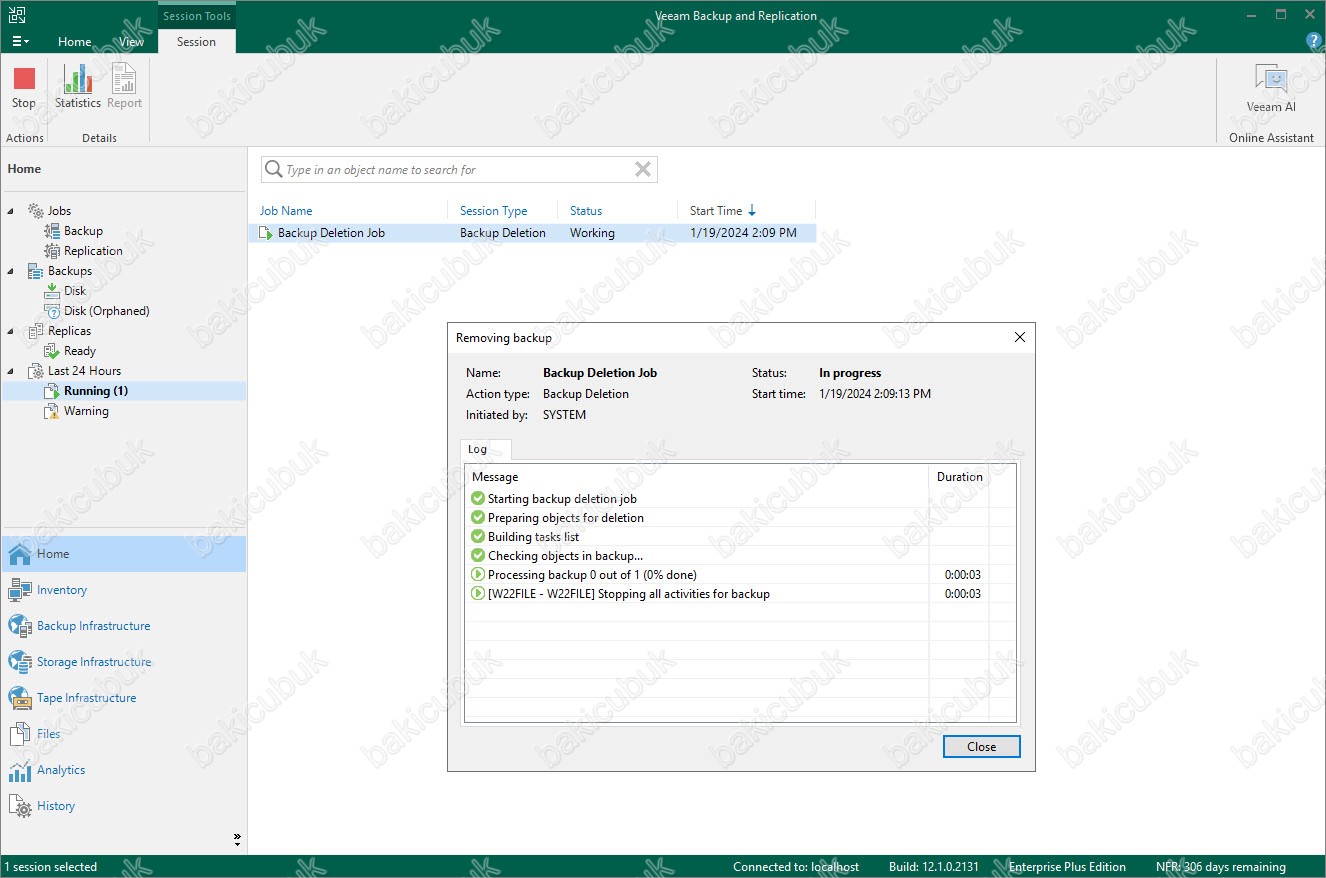Screen dimensions: 1326x878
Task: Collapse the Last 24 Hours node
Action: (x=11, y=371)
